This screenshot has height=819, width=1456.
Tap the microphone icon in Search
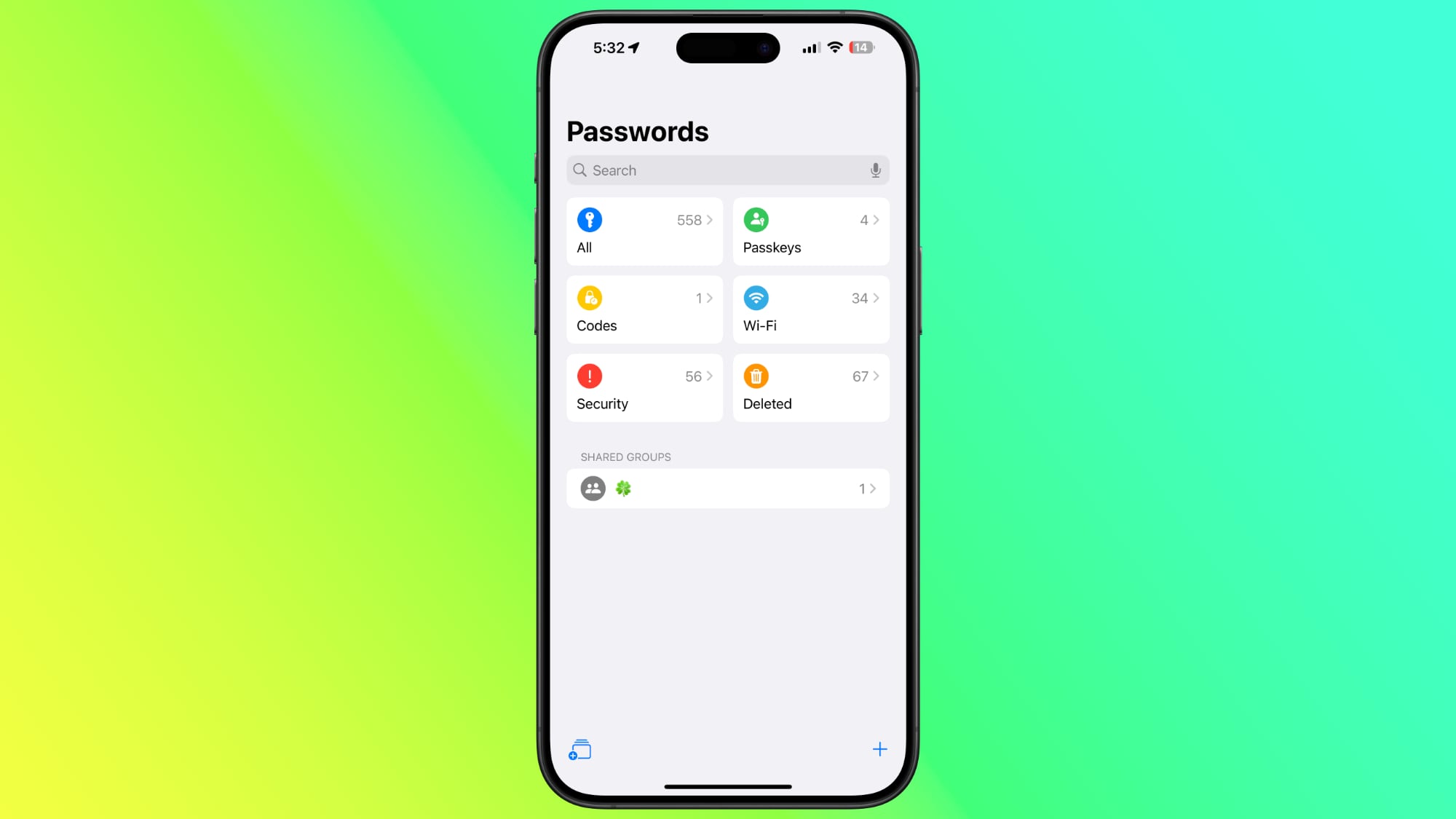[875, 170]
